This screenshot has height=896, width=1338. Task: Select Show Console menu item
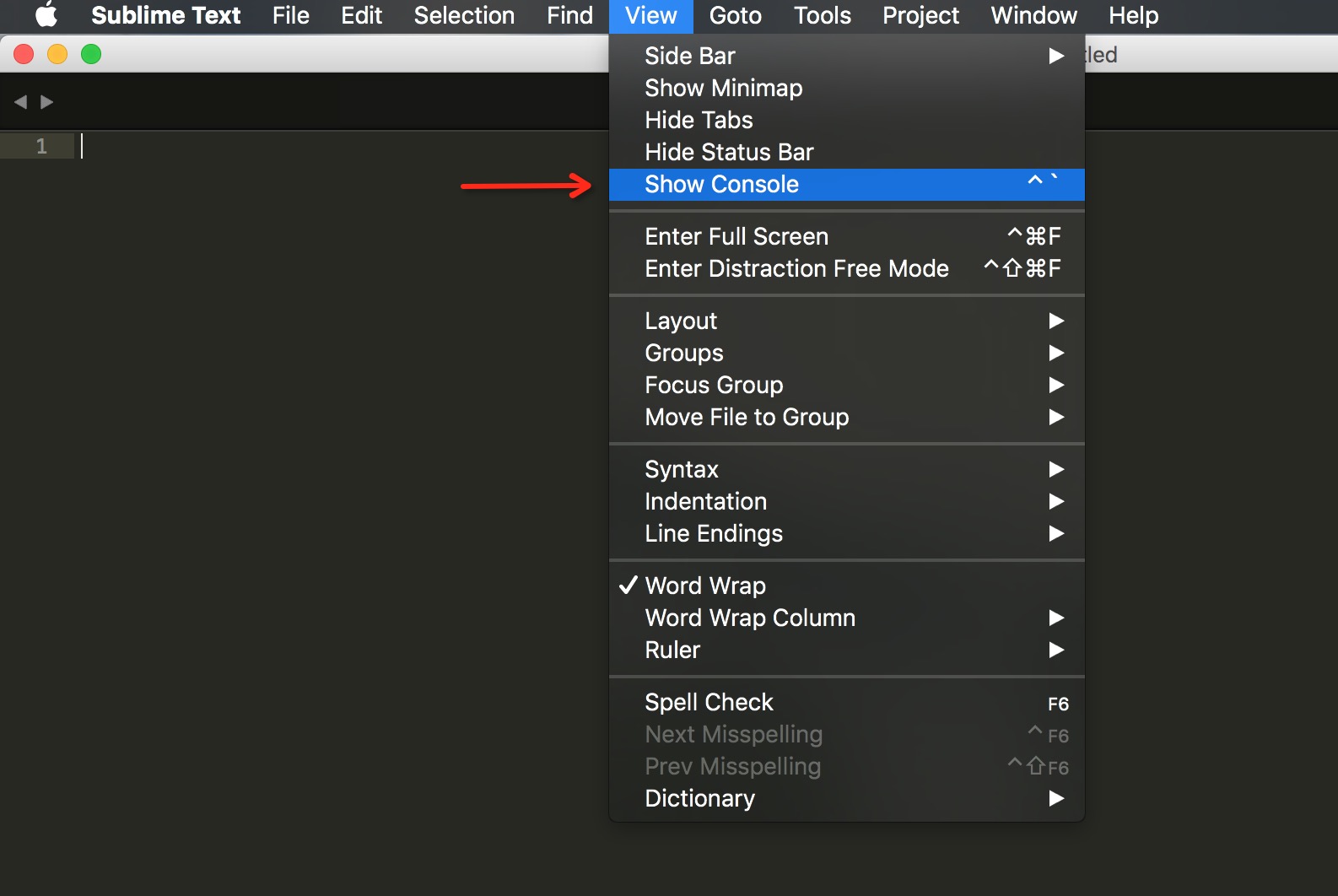(x=721, y=184)
